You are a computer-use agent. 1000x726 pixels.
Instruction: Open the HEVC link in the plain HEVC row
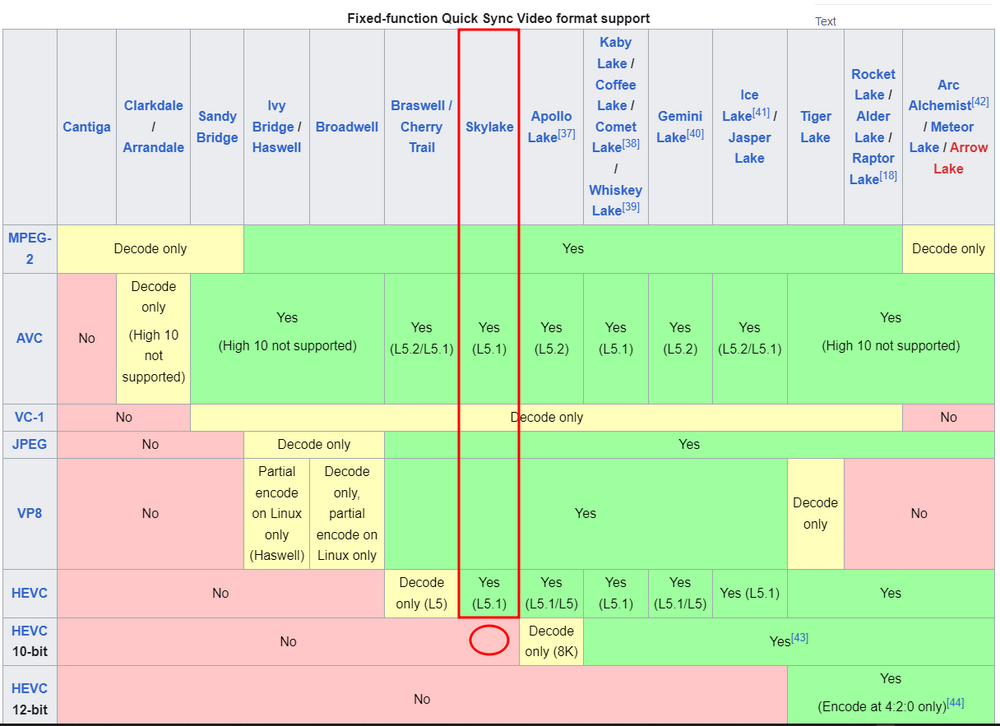29,593
